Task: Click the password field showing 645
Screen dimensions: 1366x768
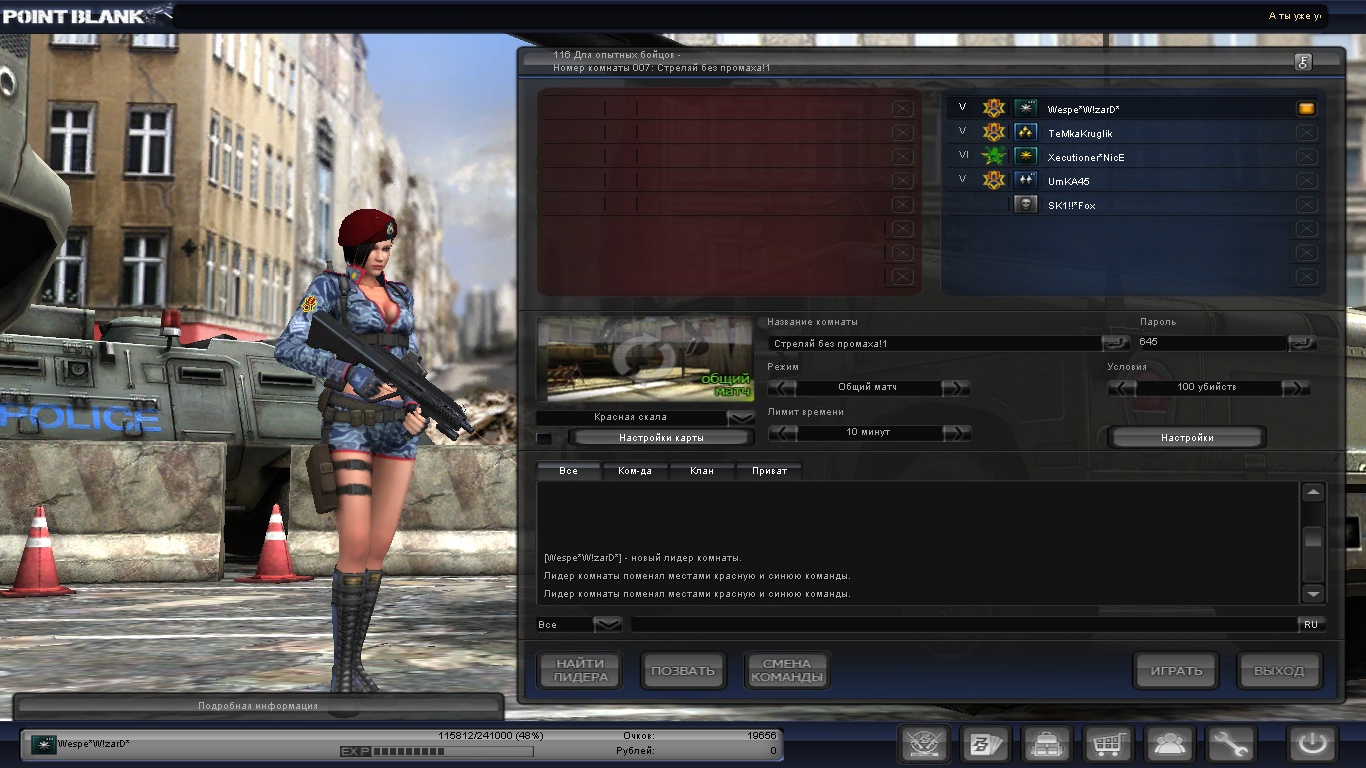Action: tap(1211, 343)
